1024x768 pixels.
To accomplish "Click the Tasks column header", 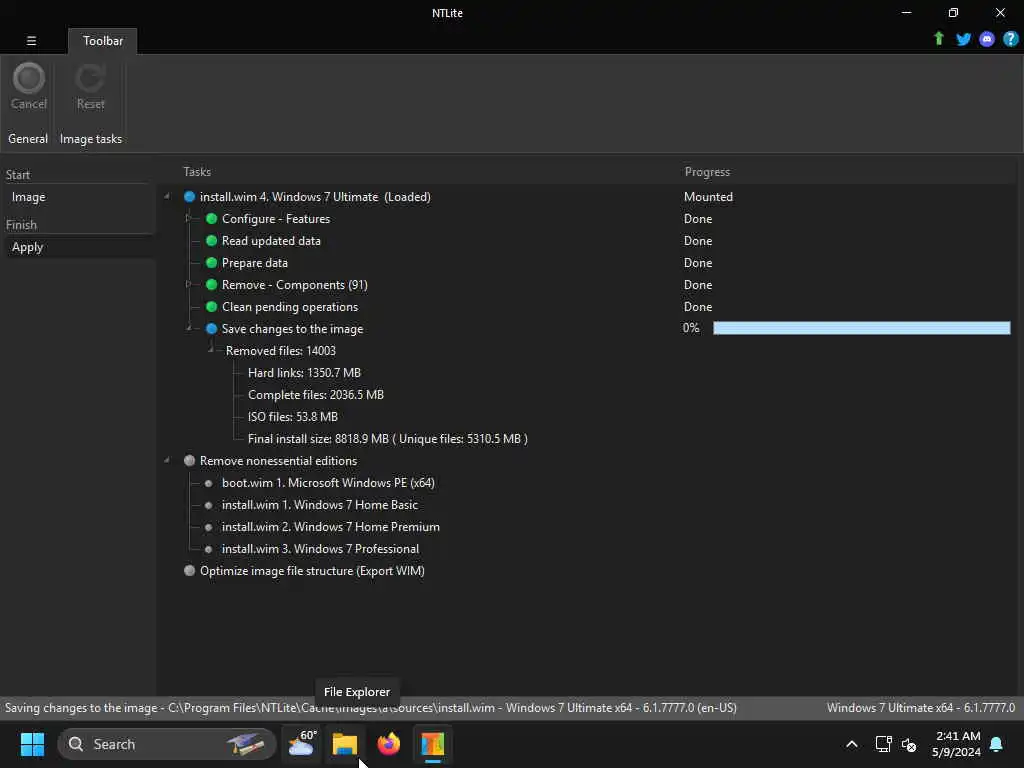I will pos(197,172).
